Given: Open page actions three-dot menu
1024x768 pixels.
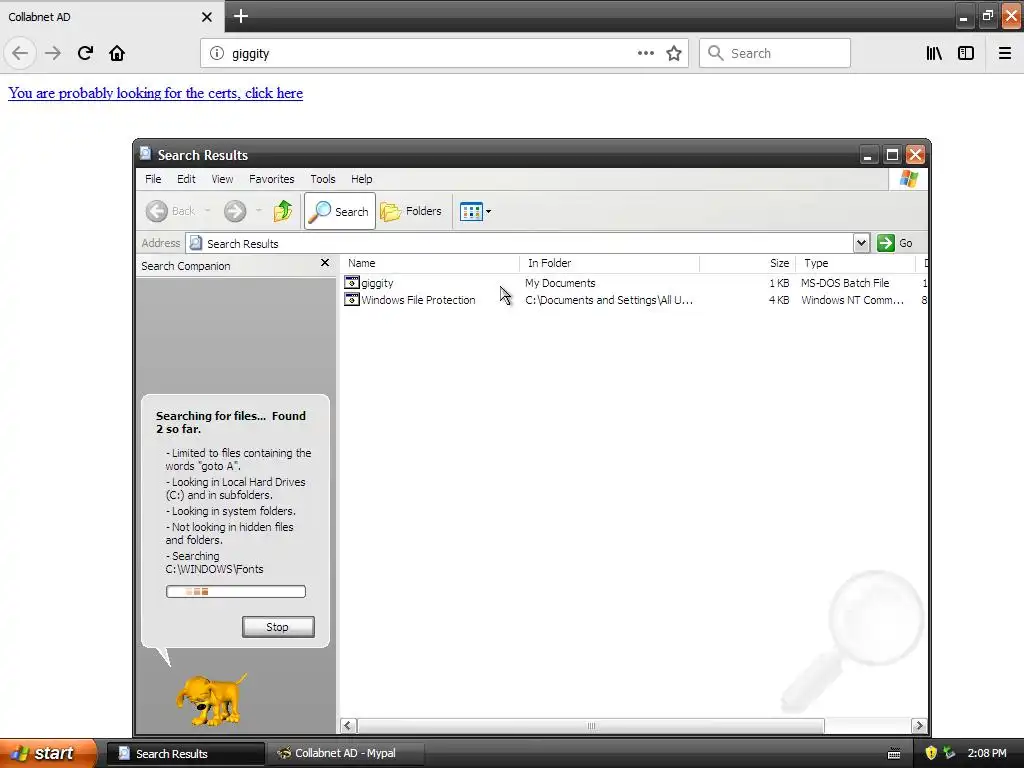Looking at the screenshot, I should (x=645, y=53).
